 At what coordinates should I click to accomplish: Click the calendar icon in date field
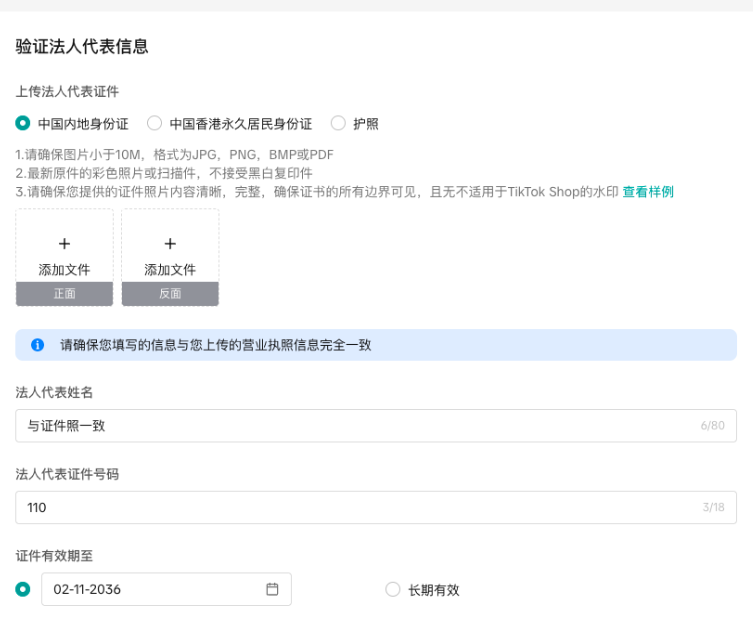tap(272, 589)
